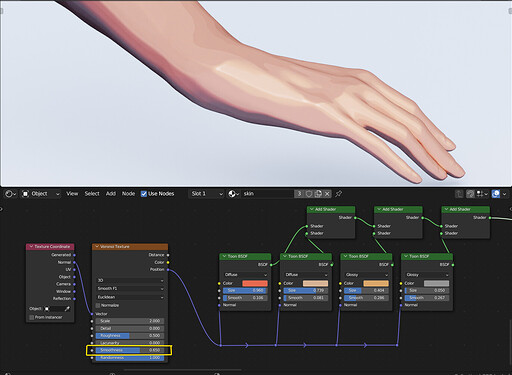This screenshot has height=375, width=512.
Task: Open the Smooth F1 feature dropdown
Action: [x=130, y=289]
